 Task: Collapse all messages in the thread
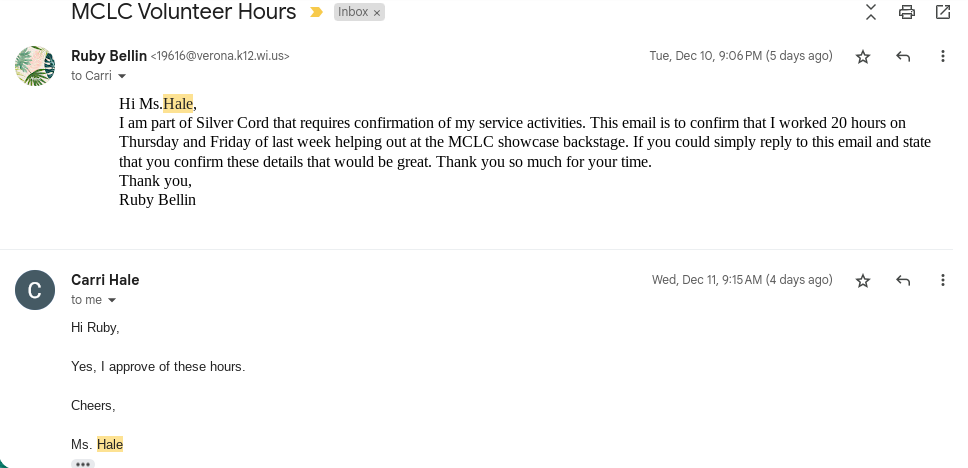pyautogui.click(x=871, y=12)
